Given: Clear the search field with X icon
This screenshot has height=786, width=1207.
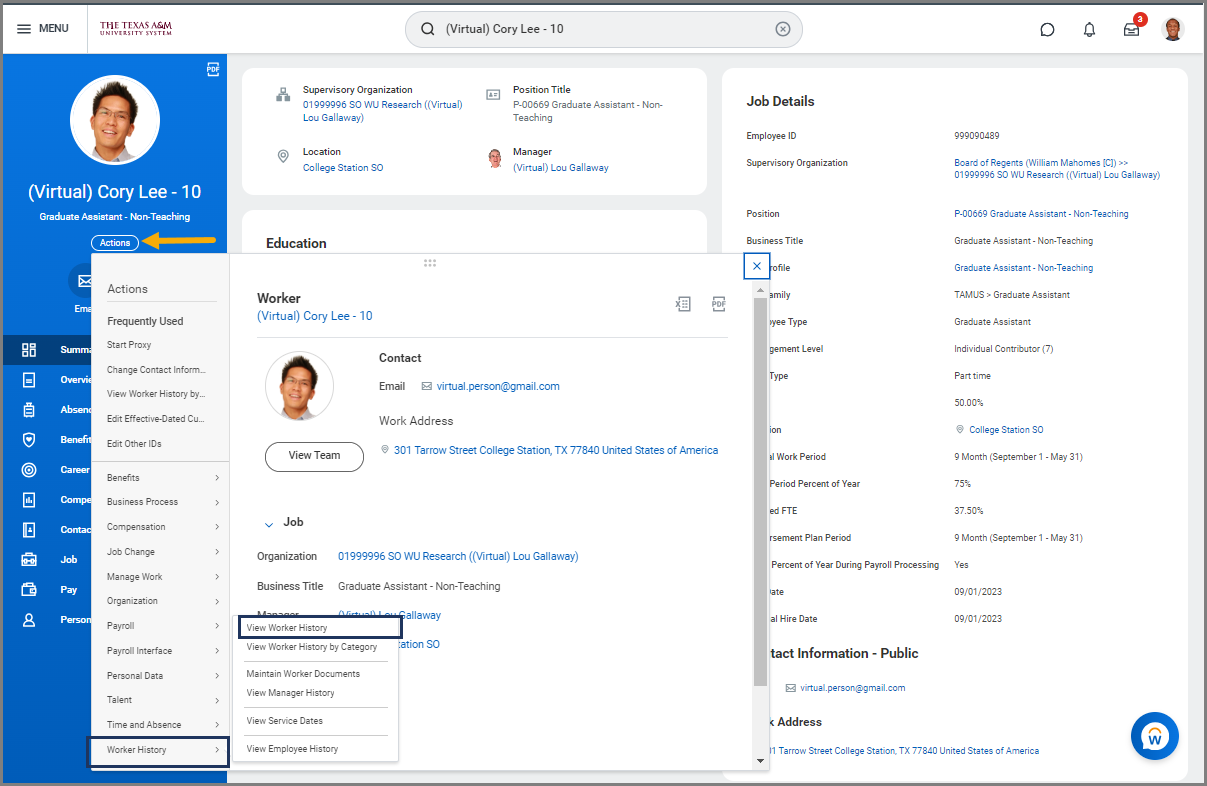Looking at the screenshot, I should [x=783, y=29].
